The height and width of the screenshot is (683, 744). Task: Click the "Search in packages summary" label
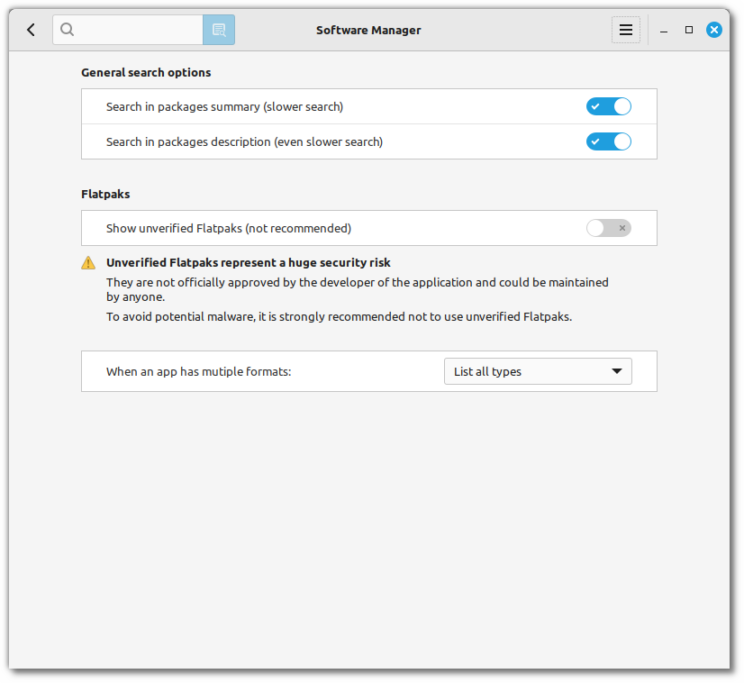point(224,107)
